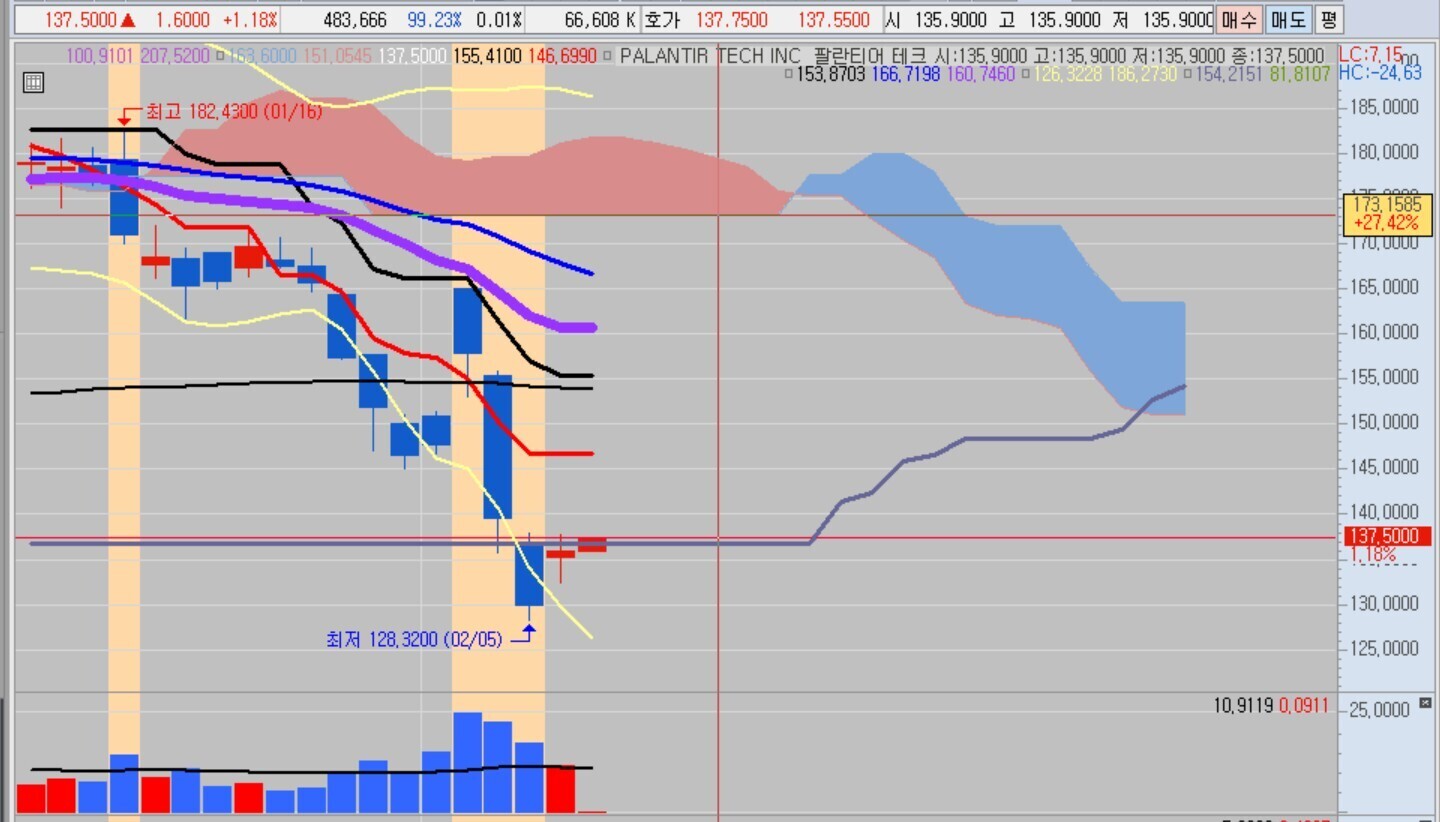Screen dimensions: 1440x822
Task: Click the PALANTIR TECH INC chart title
Action: [710, 56]
